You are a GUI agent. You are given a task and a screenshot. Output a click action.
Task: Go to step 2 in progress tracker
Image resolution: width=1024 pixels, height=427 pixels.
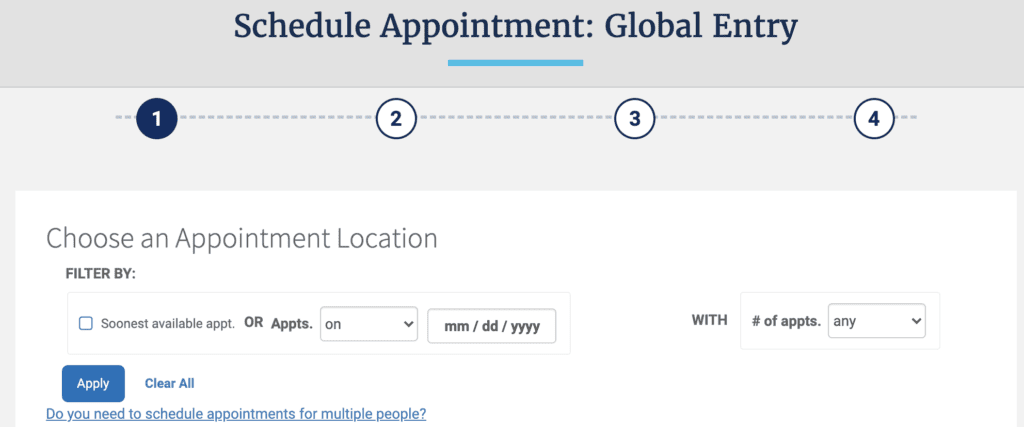[x=396, y=120]
